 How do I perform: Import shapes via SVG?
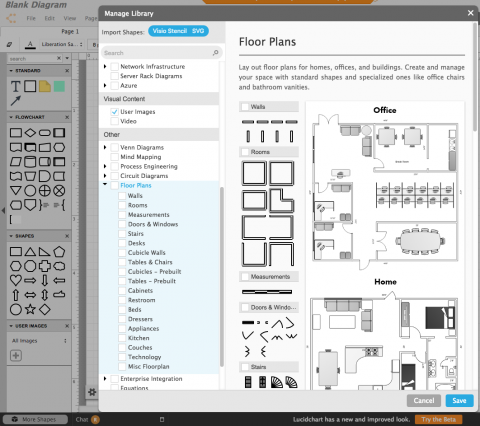point(198,31)
